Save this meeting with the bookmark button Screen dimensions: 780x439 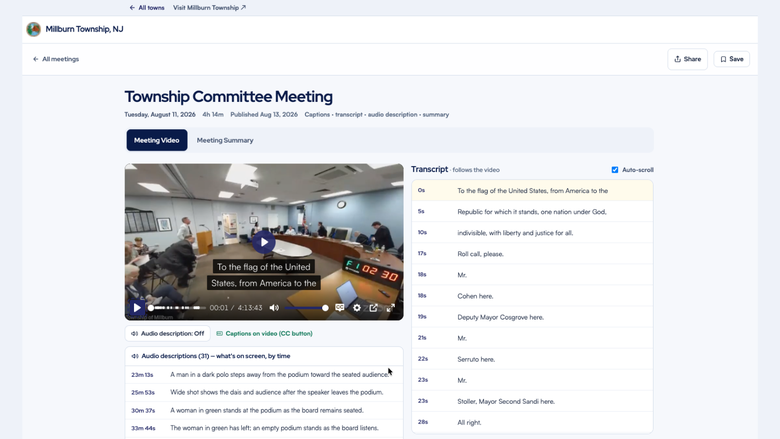tap(732, 59)
